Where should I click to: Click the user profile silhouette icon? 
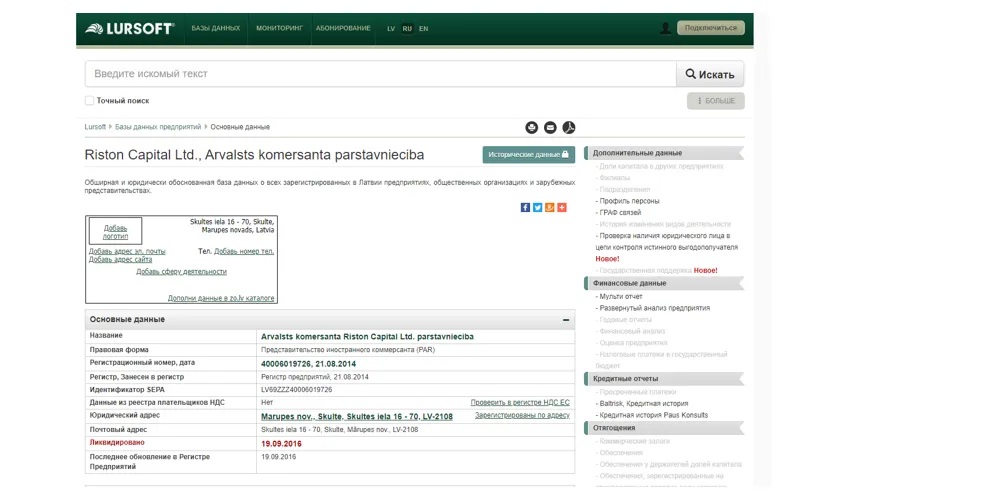point(665,28)
